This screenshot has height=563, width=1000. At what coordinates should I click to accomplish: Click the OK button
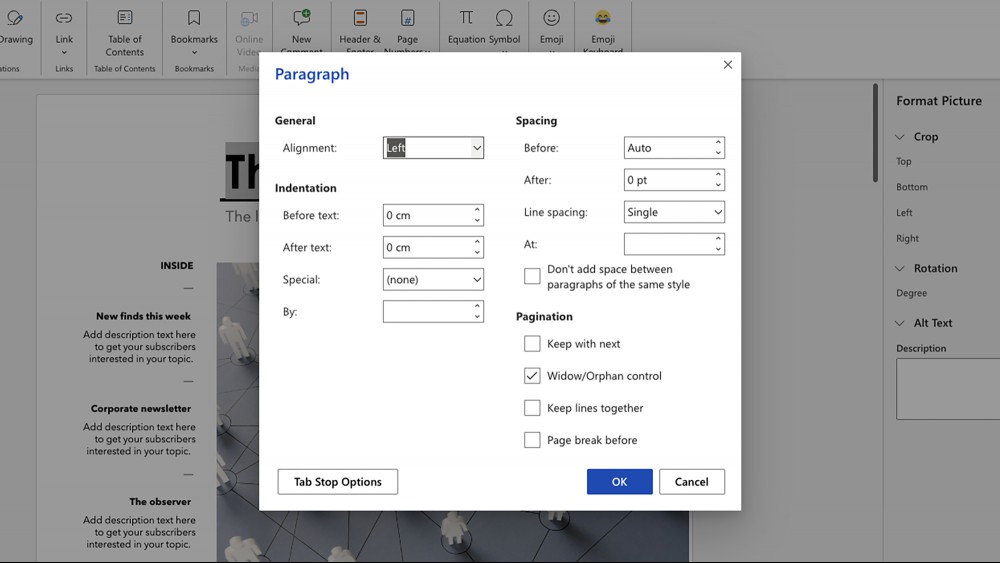click(619, 482)
